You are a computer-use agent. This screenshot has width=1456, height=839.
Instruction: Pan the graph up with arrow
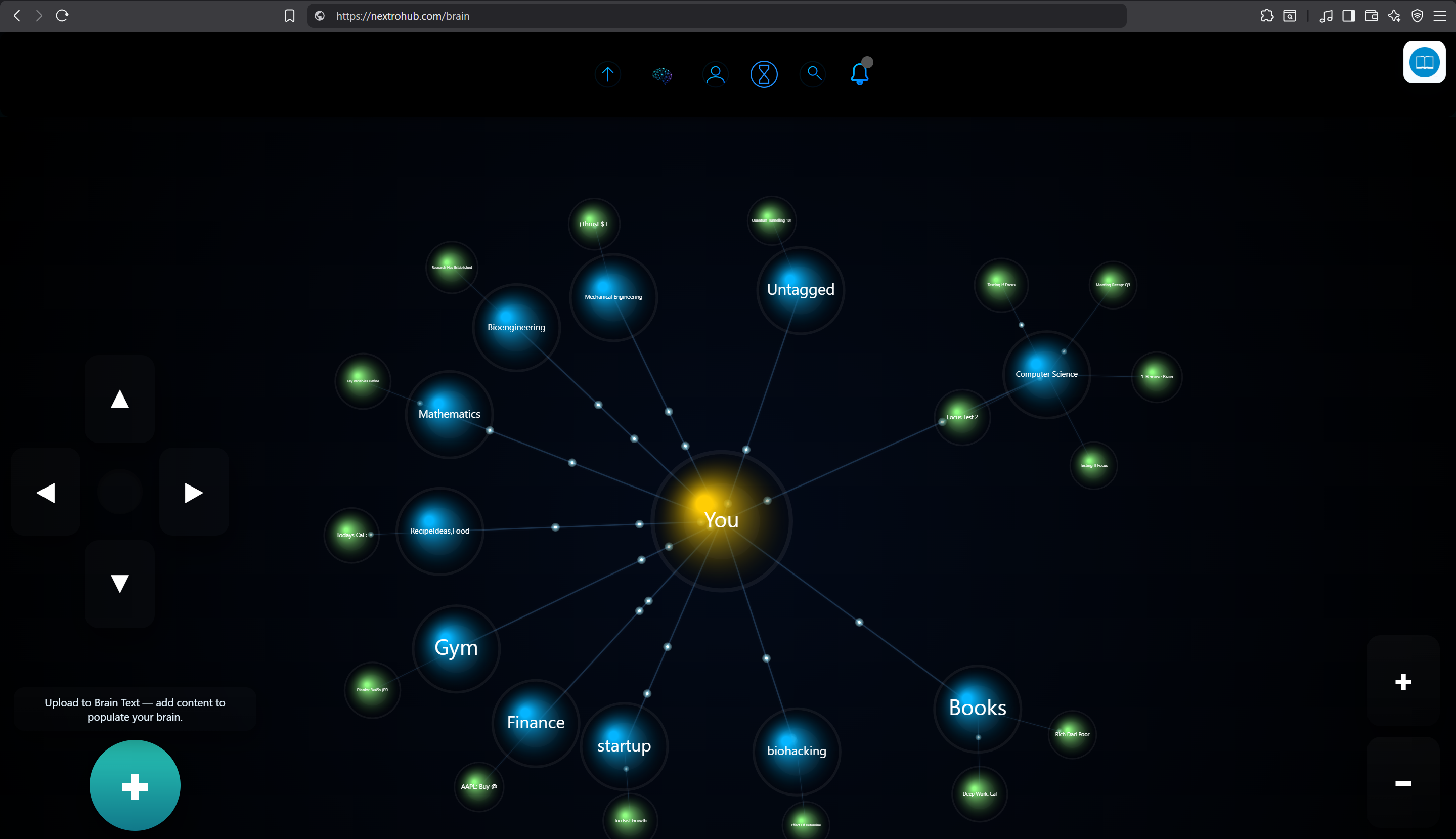point(120,399)
